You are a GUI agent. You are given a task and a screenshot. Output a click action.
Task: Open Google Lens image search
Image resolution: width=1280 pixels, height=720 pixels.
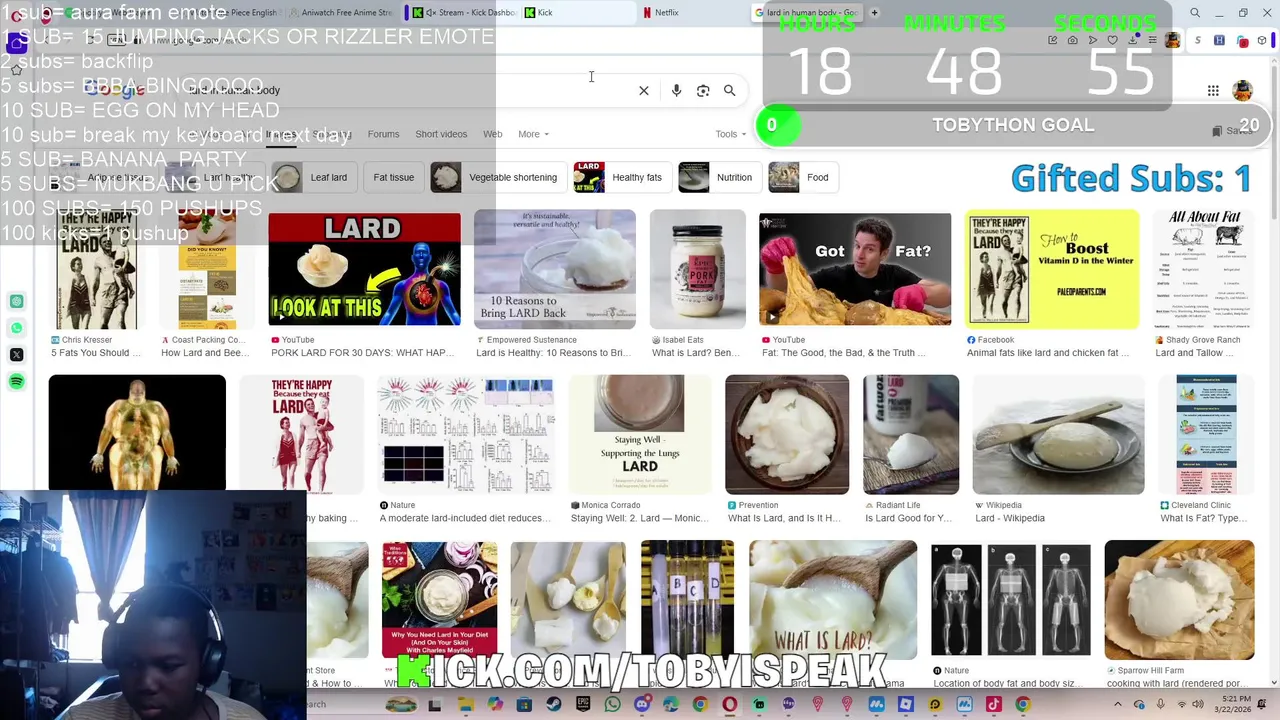pos(703,91)
